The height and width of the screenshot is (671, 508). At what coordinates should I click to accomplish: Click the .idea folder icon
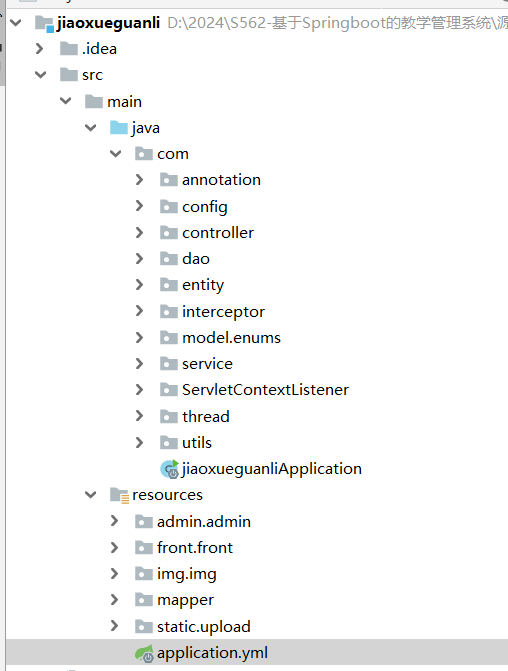69,48
